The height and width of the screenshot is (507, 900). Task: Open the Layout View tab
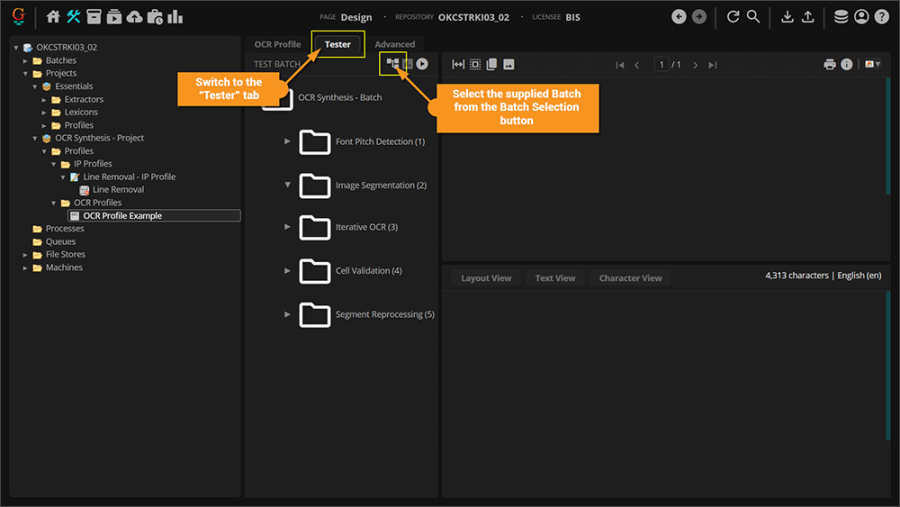[486, 278]
